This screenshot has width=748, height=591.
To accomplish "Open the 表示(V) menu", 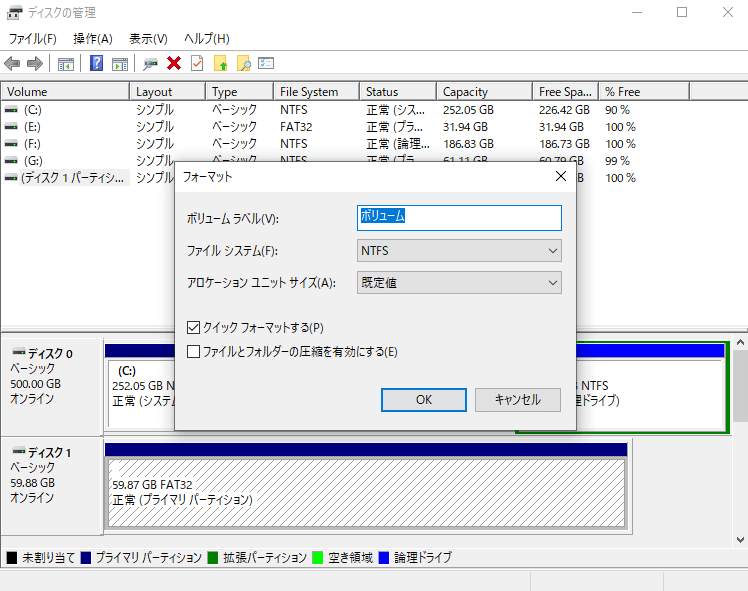I will click(148, 39).
